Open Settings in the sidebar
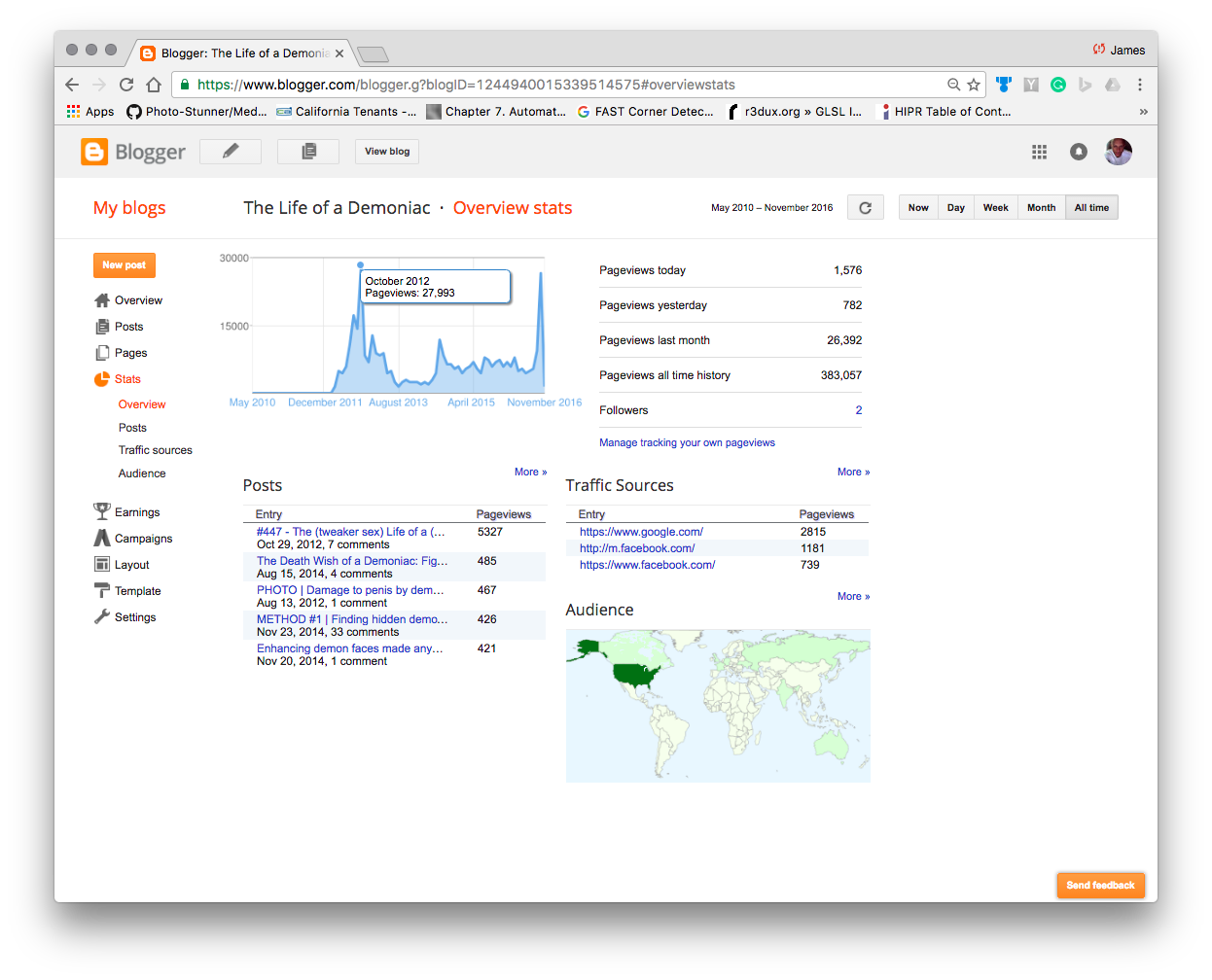 pos(125,617)
